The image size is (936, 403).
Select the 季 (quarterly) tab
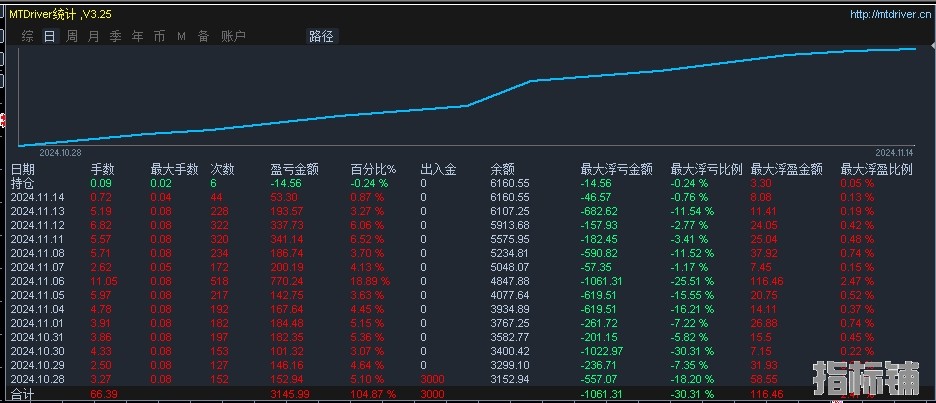pyautogui.click(x=115, y=36)
